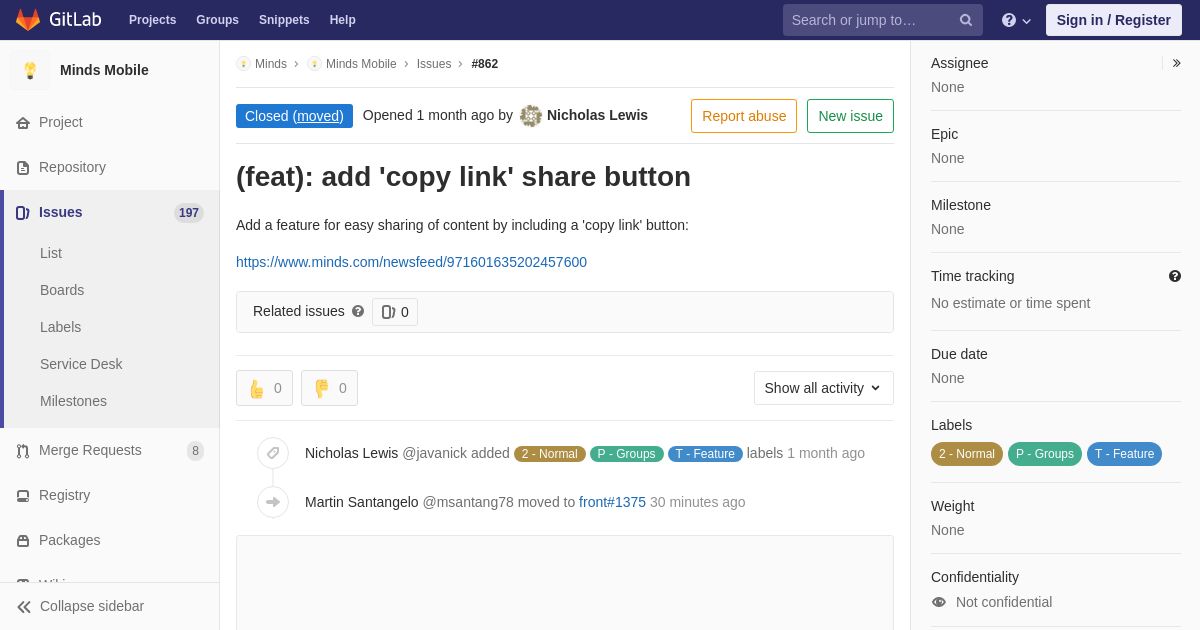The image size is (1200, 630).
Task: Go to issues List
Action: point(51,253)
